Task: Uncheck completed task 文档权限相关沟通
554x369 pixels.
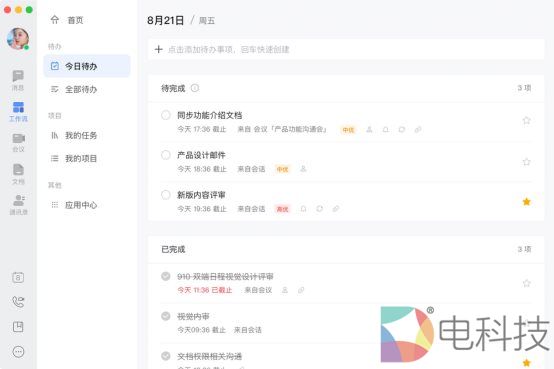Action: [166, 356]
